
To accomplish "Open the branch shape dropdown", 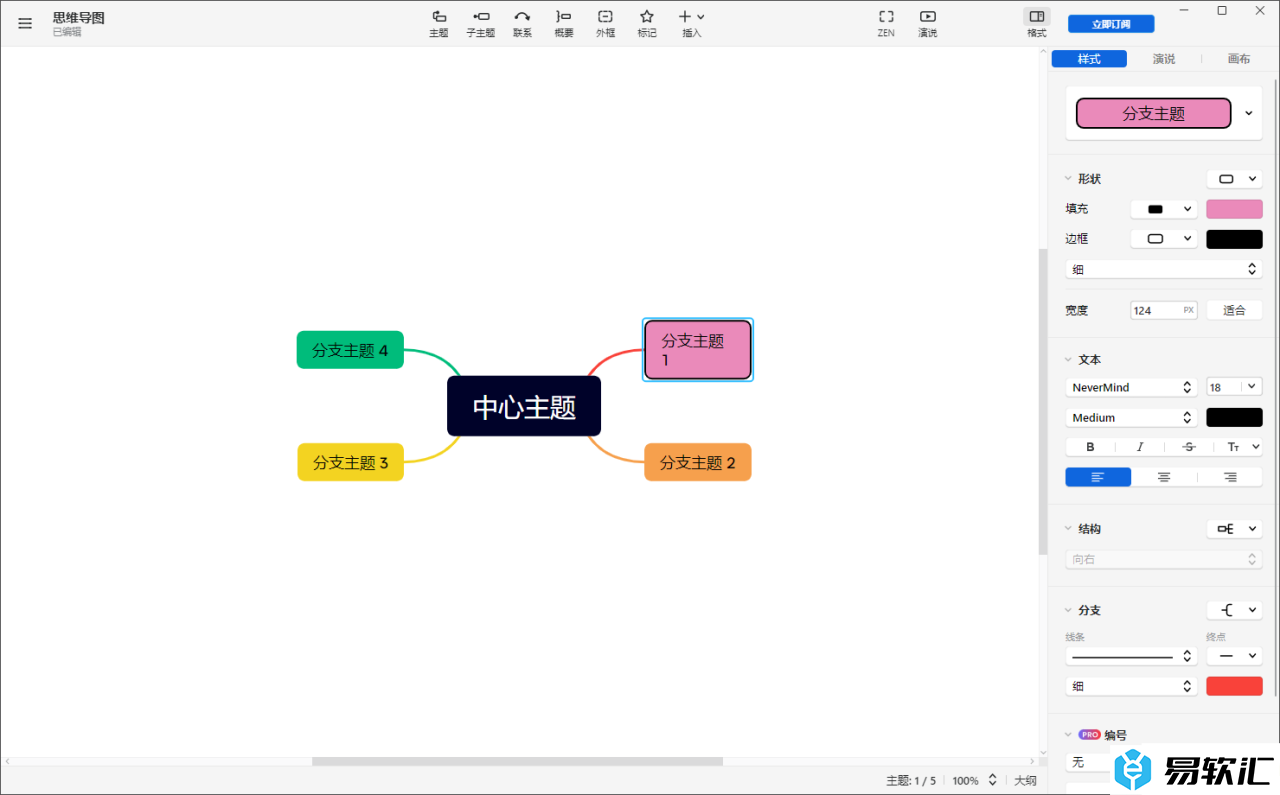I will tap(1235, 610).
